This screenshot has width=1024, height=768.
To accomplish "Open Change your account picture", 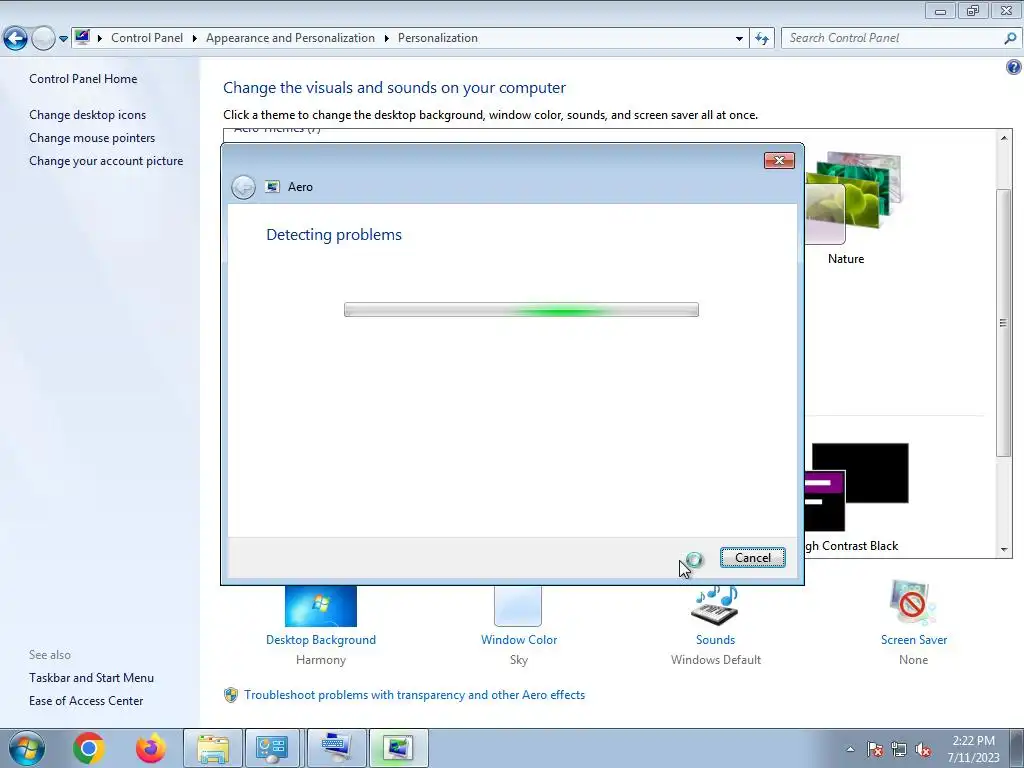I will point(106,161).
